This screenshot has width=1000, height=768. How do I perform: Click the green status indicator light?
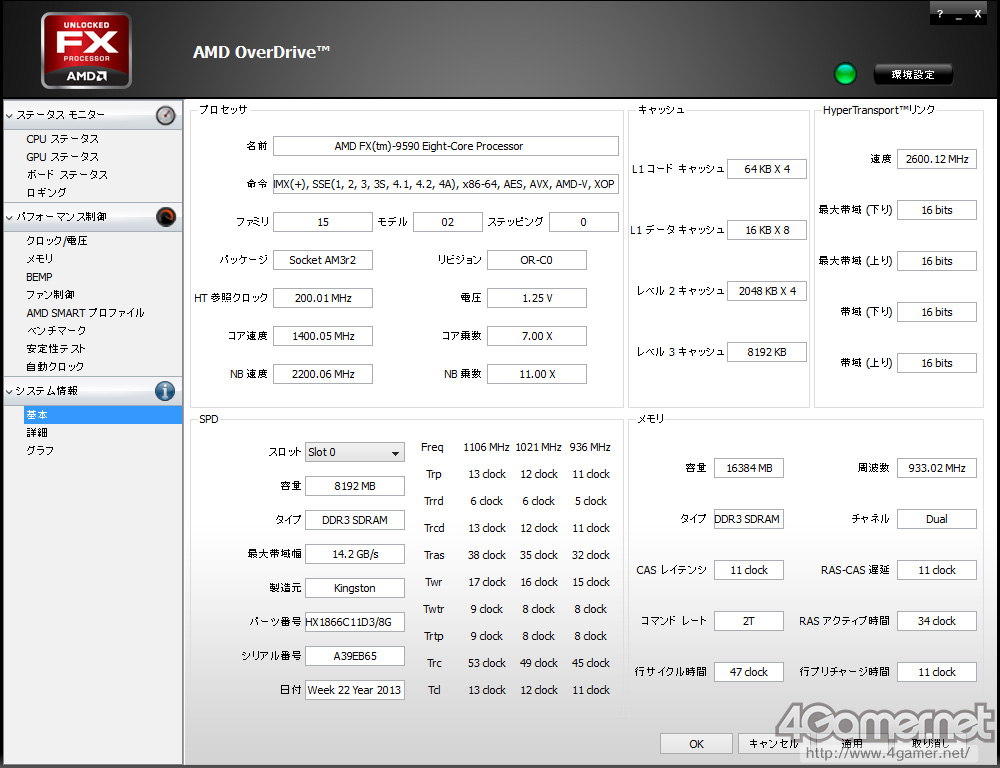tap(846, 74)
